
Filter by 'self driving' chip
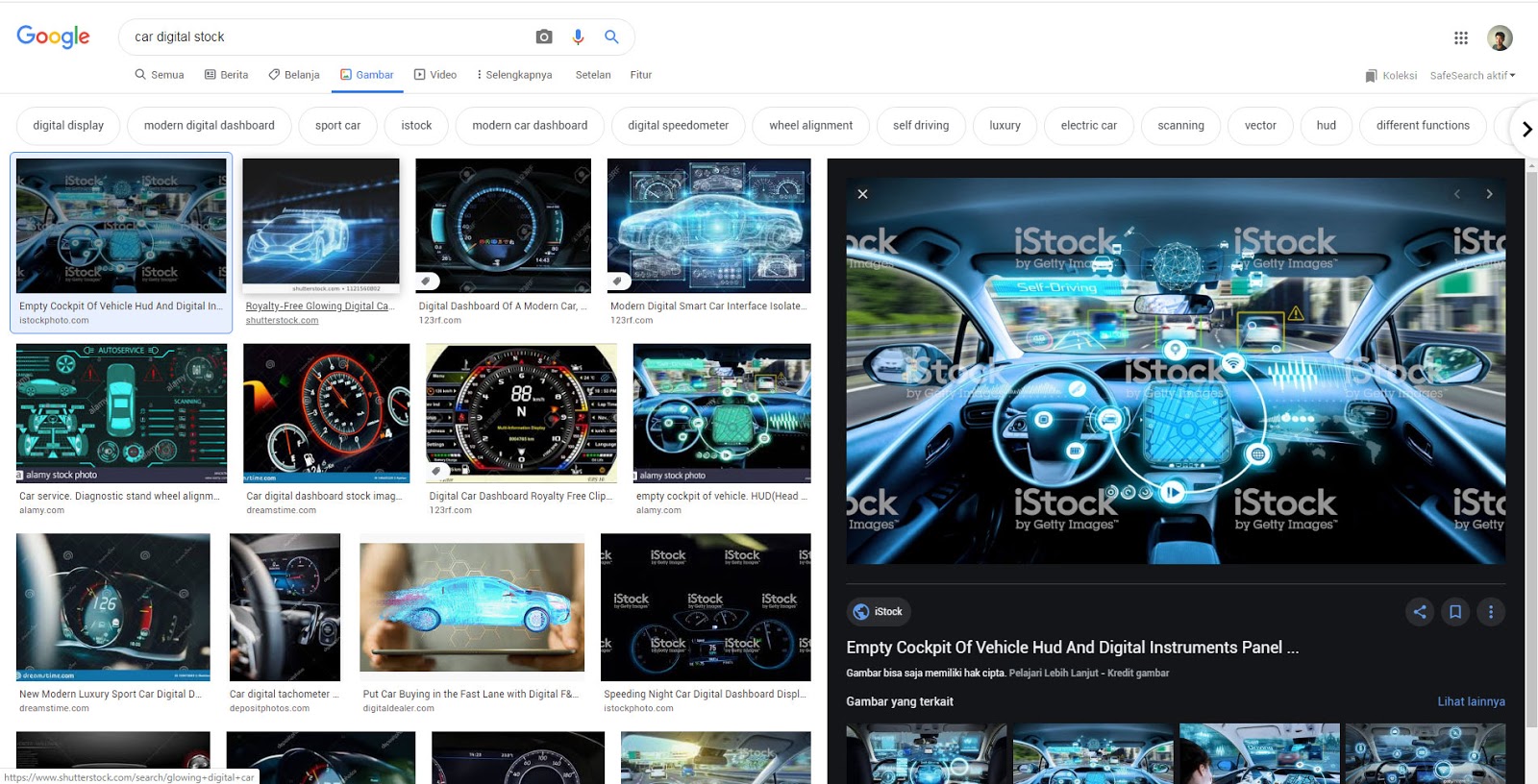coord(921,126)
